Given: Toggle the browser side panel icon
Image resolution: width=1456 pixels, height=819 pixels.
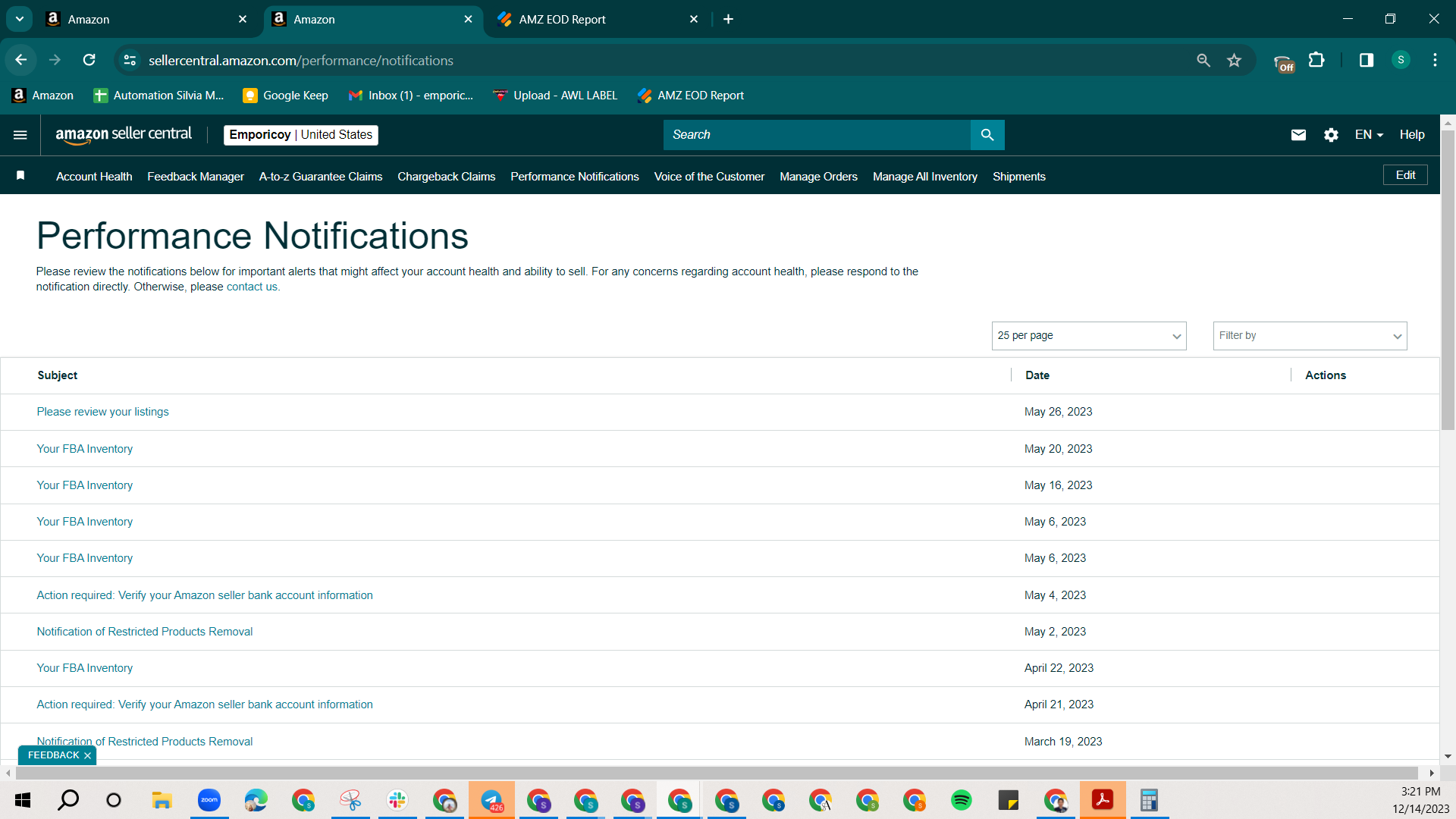Looking at the screenshot, I should [x=1367, y=60].
